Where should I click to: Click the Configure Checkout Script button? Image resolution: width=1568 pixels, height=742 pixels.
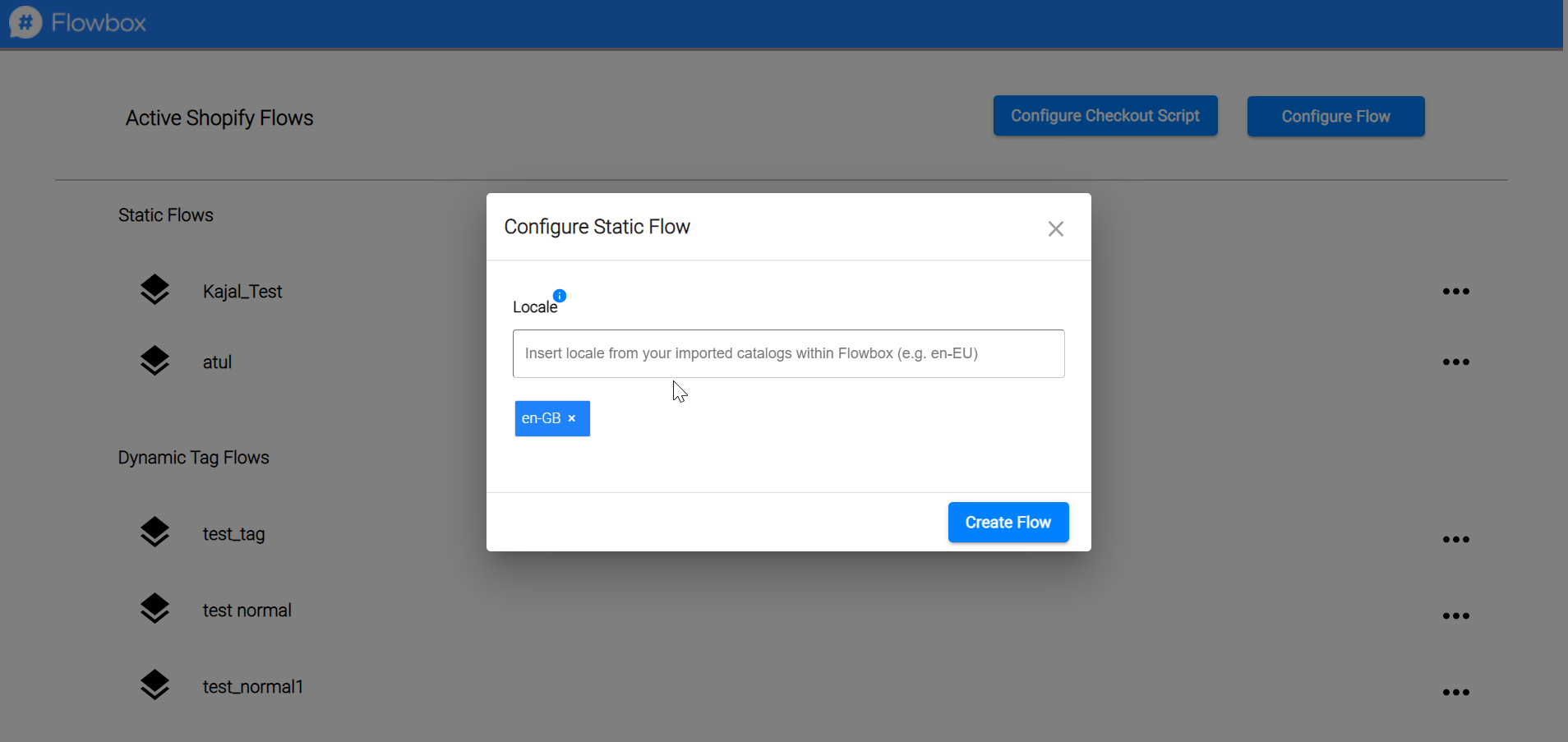[1105, 116]
